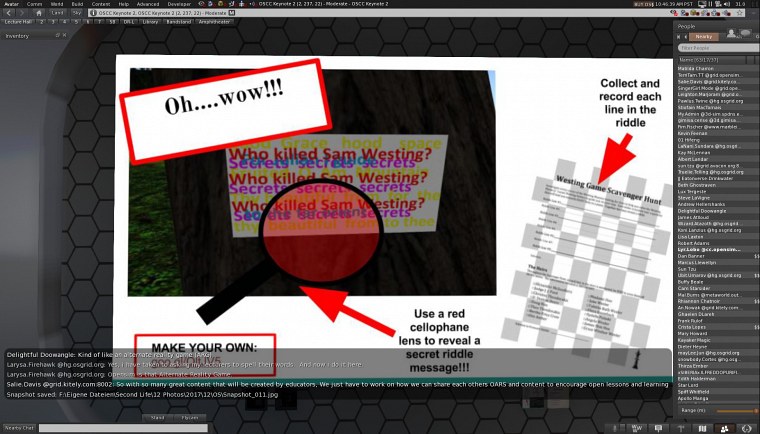Open the Avatar menu
This screenshot has height=434, width=760.
11,5
